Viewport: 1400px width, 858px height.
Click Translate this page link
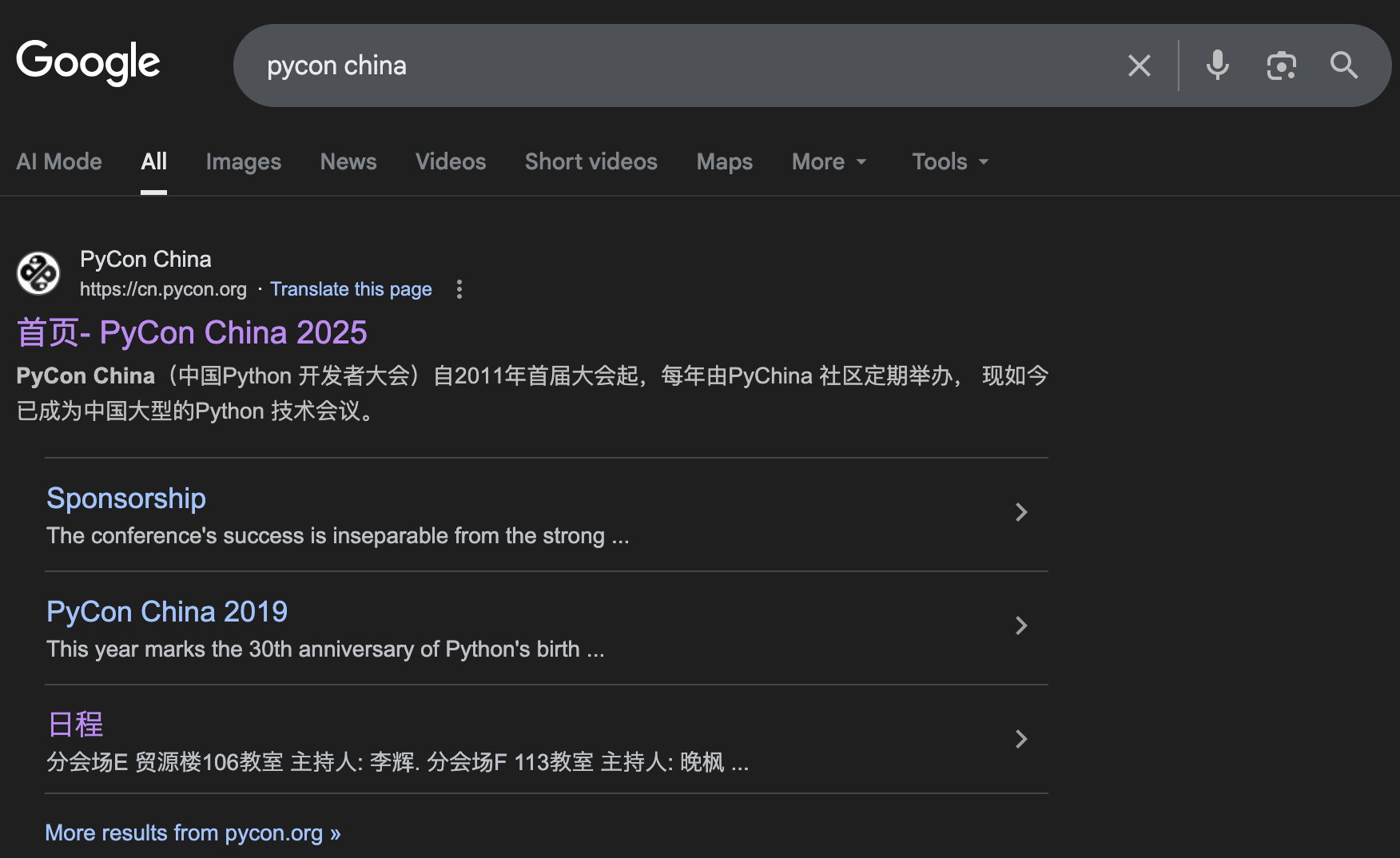click(x=351, y=289)
